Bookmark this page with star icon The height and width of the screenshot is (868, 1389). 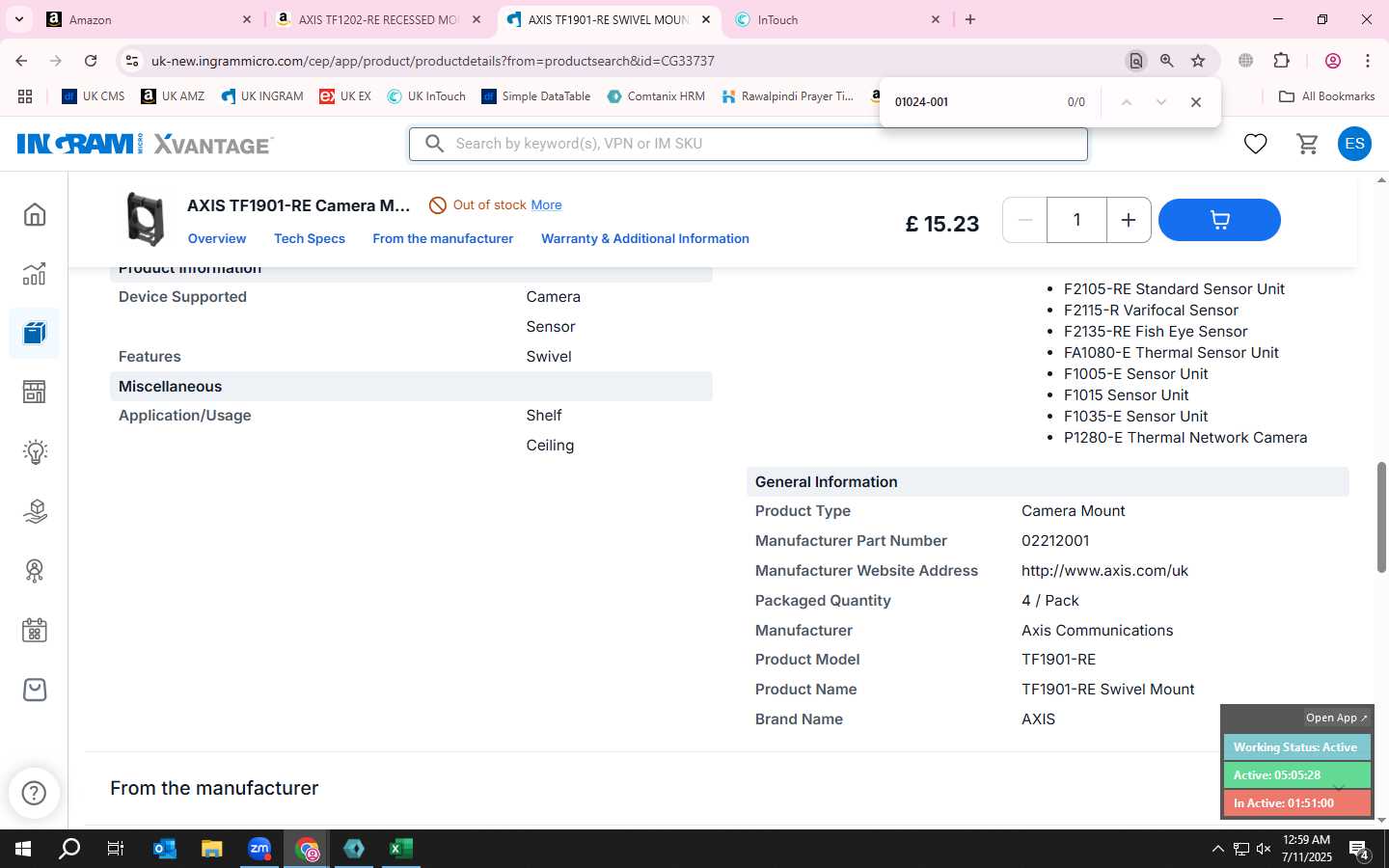1198,61
